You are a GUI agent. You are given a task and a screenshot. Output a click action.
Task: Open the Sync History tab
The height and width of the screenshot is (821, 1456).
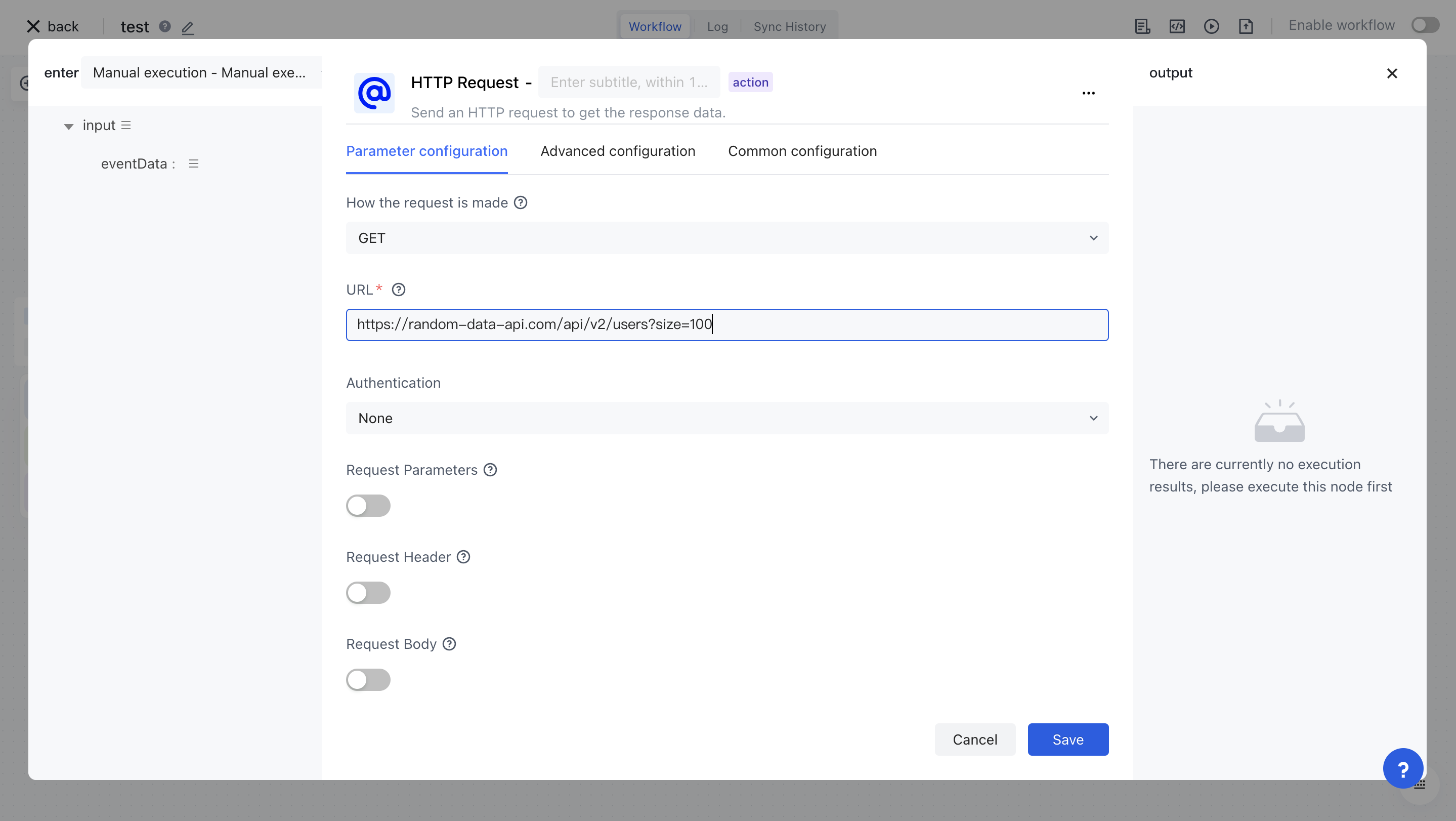tap(790, 26)
